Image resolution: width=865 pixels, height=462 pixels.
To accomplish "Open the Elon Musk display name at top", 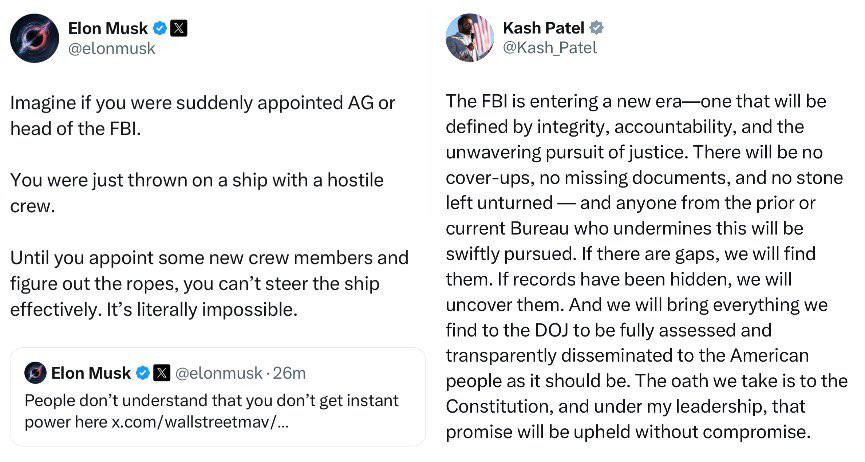I will (x=107, y=28).
